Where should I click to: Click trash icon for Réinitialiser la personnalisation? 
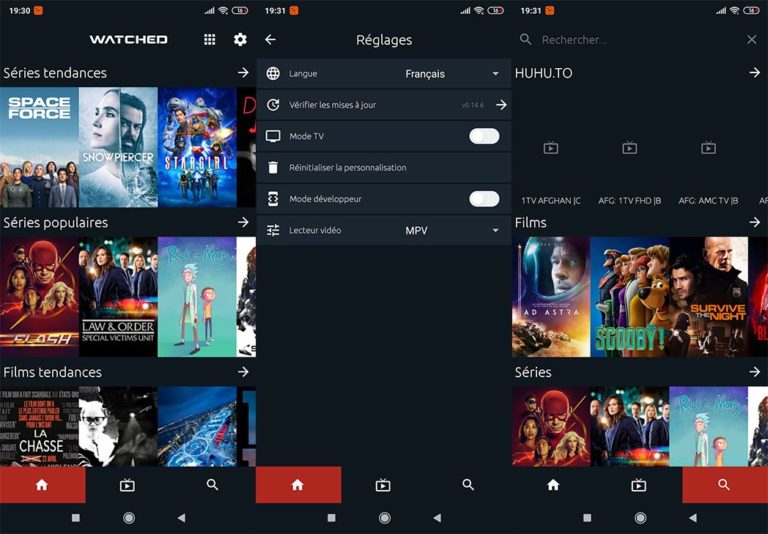(x=273, y=168)
